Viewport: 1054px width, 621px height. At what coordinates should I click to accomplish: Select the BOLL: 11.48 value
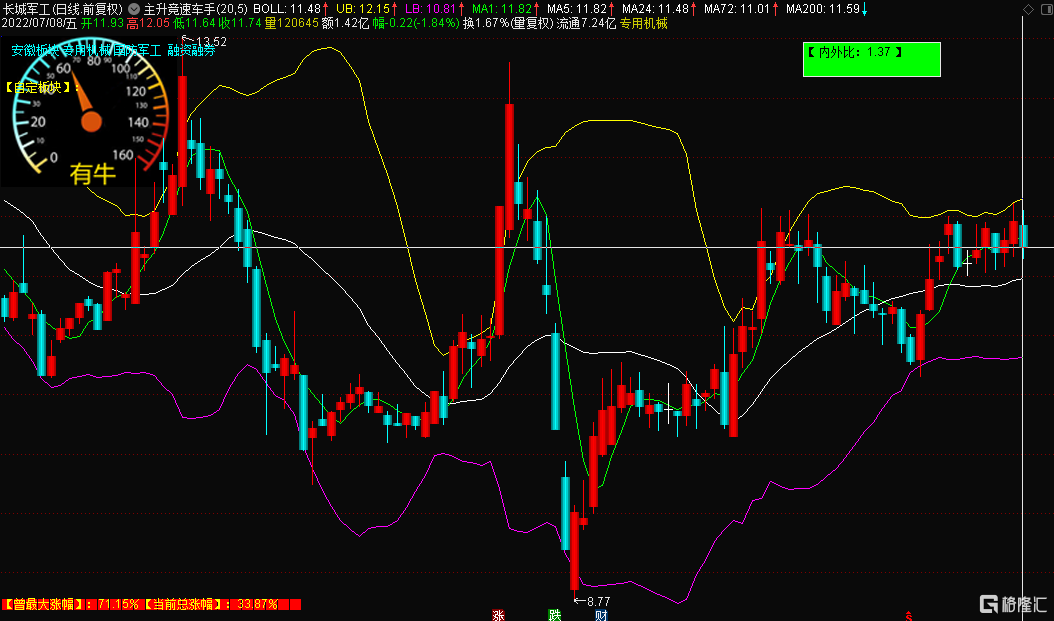[x=286, y=9]
